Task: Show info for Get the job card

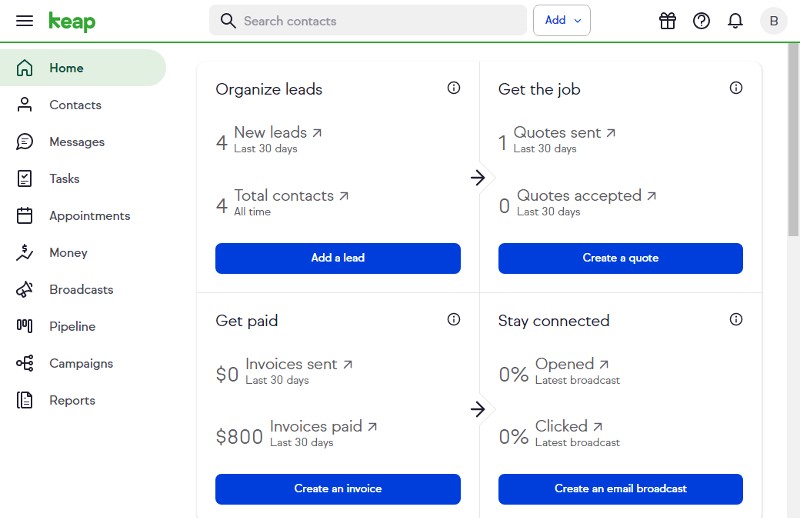Action: [736, 88]
